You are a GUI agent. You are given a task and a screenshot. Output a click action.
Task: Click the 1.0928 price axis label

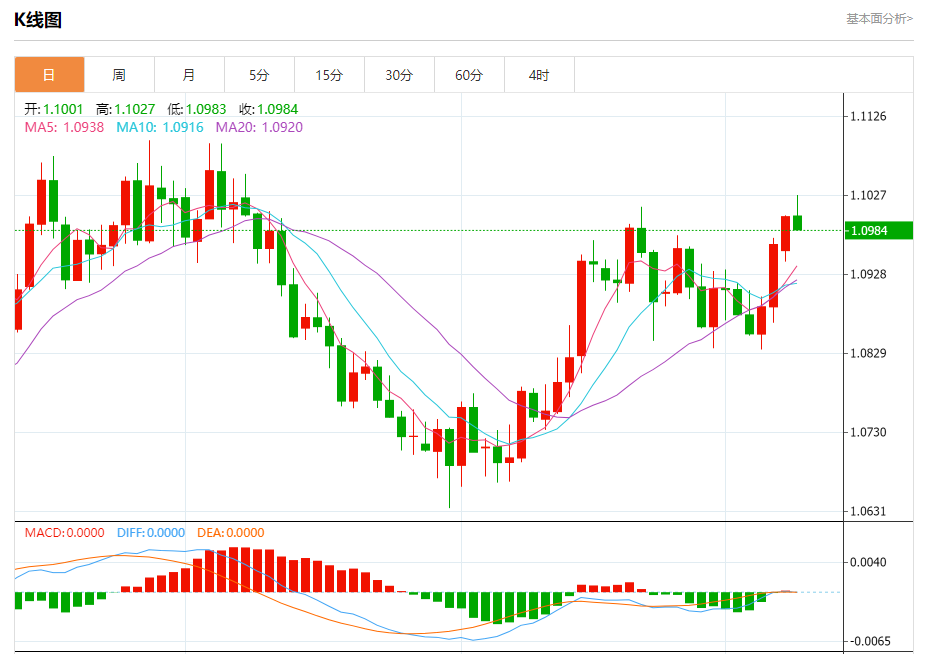tap(868, 274)
